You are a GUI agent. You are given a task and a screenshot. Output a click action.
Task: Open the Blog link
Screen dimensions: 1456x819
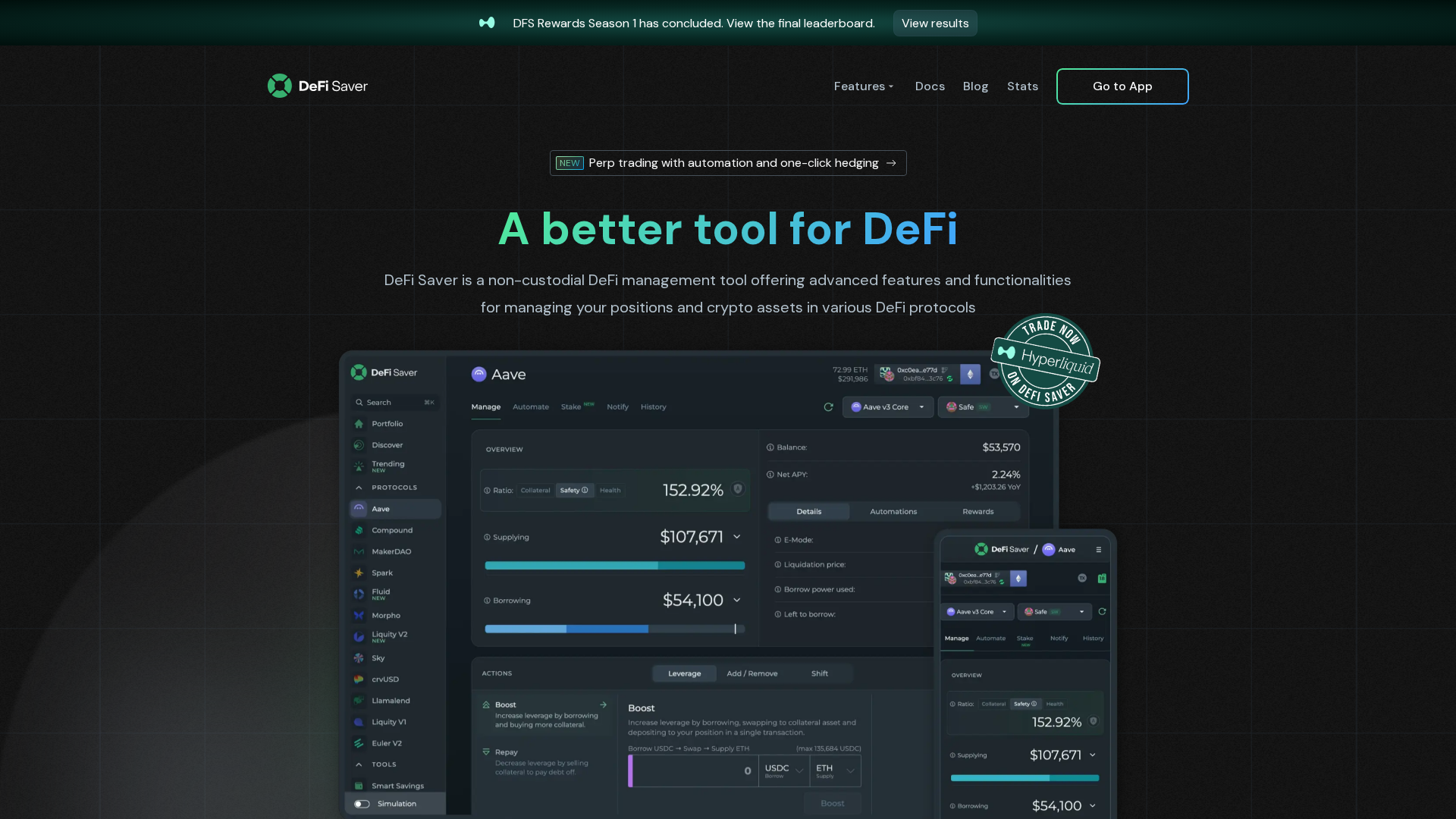point(975,86)
